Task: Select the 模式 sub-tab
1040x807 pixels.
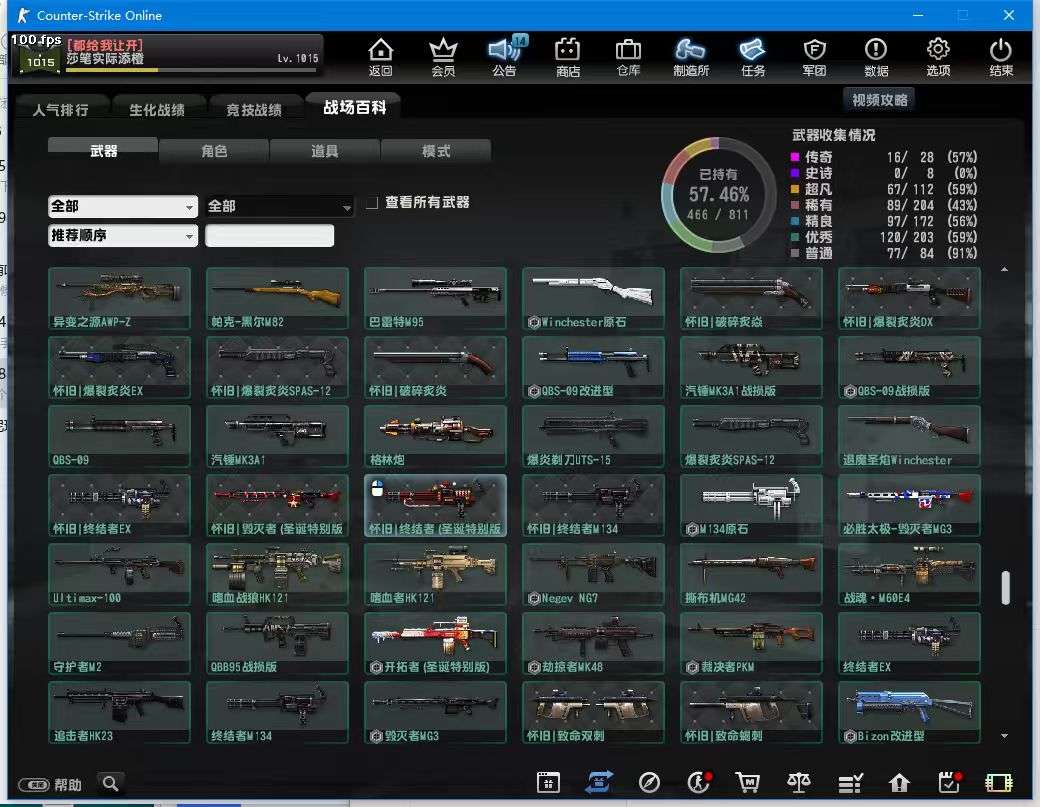Action: coord(436,151)
